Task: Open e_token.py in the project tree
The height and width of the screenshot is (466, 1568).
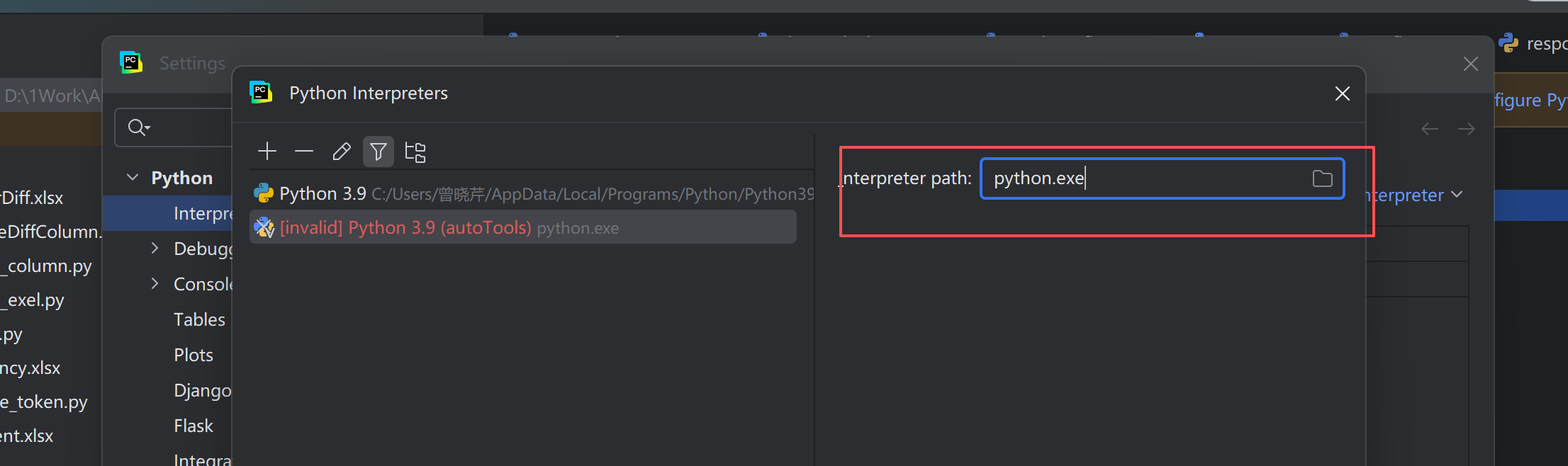Action: coord(44,402)
